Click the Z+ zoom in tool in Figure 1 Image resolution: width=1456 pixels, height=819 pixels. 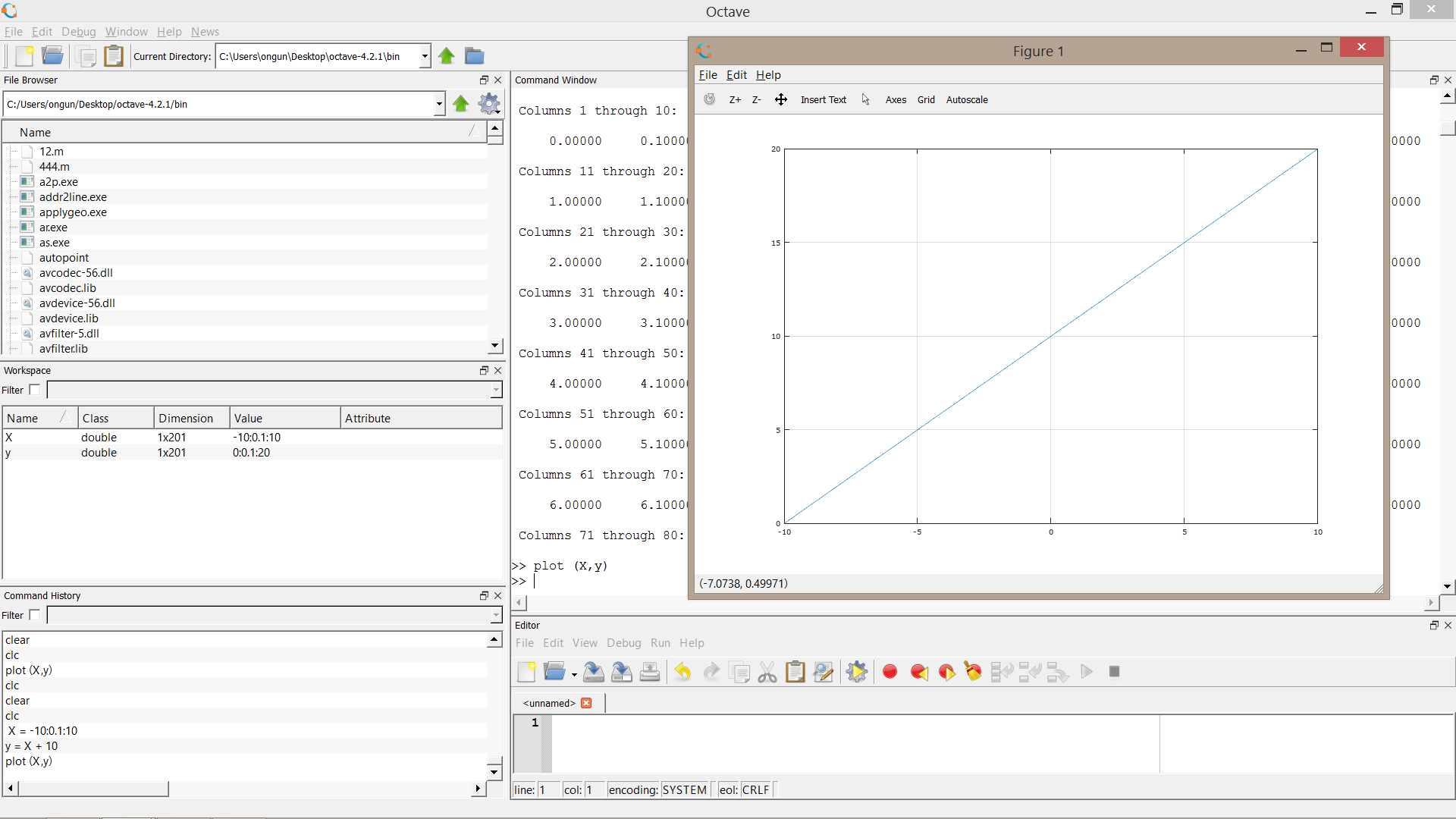pyautogui.click(x=735, y=99)
